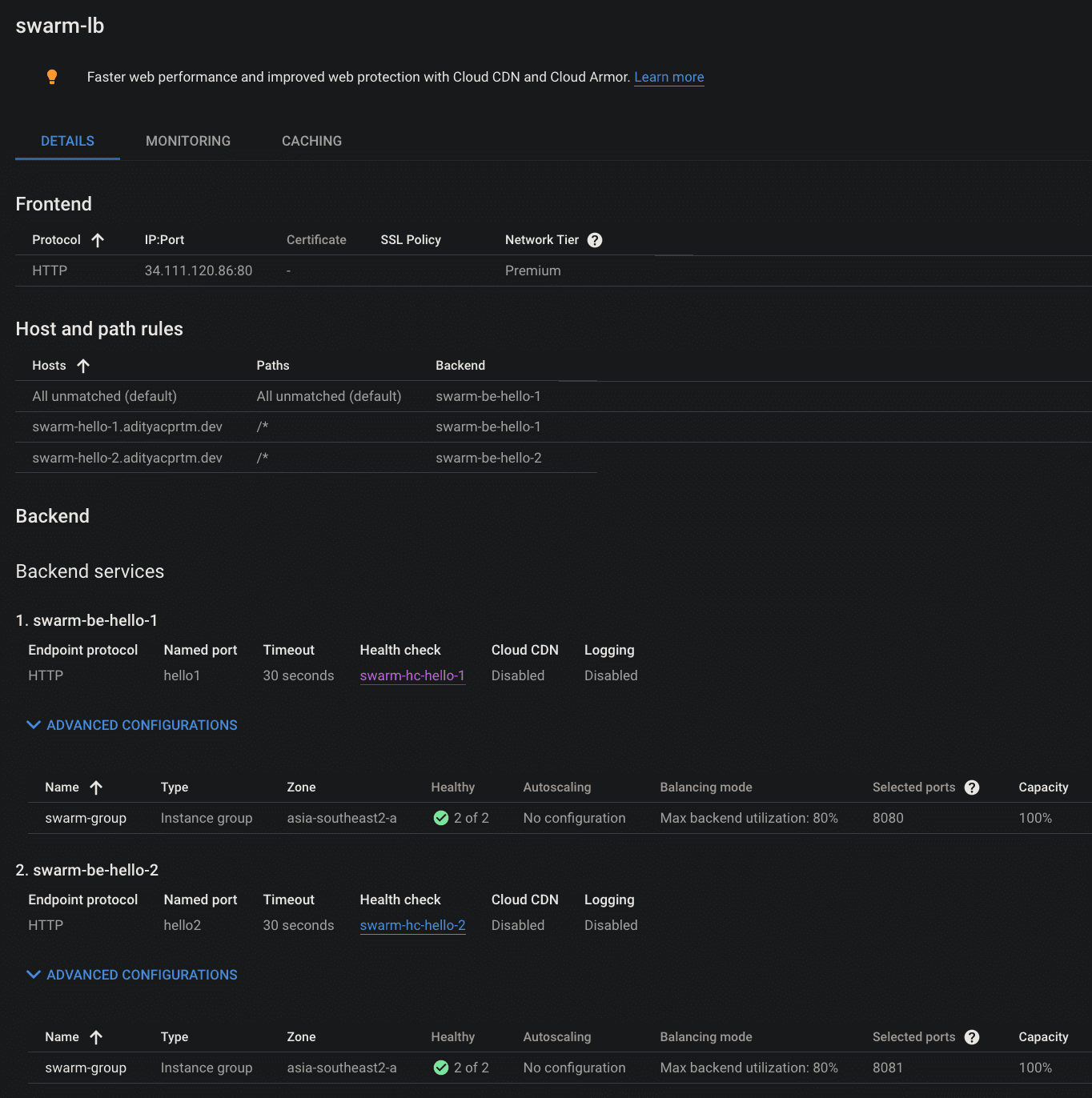1092x1098 pixels.
Task: Select the frontend row 34.111.120.86:80
Action: [x=197, y=270]
